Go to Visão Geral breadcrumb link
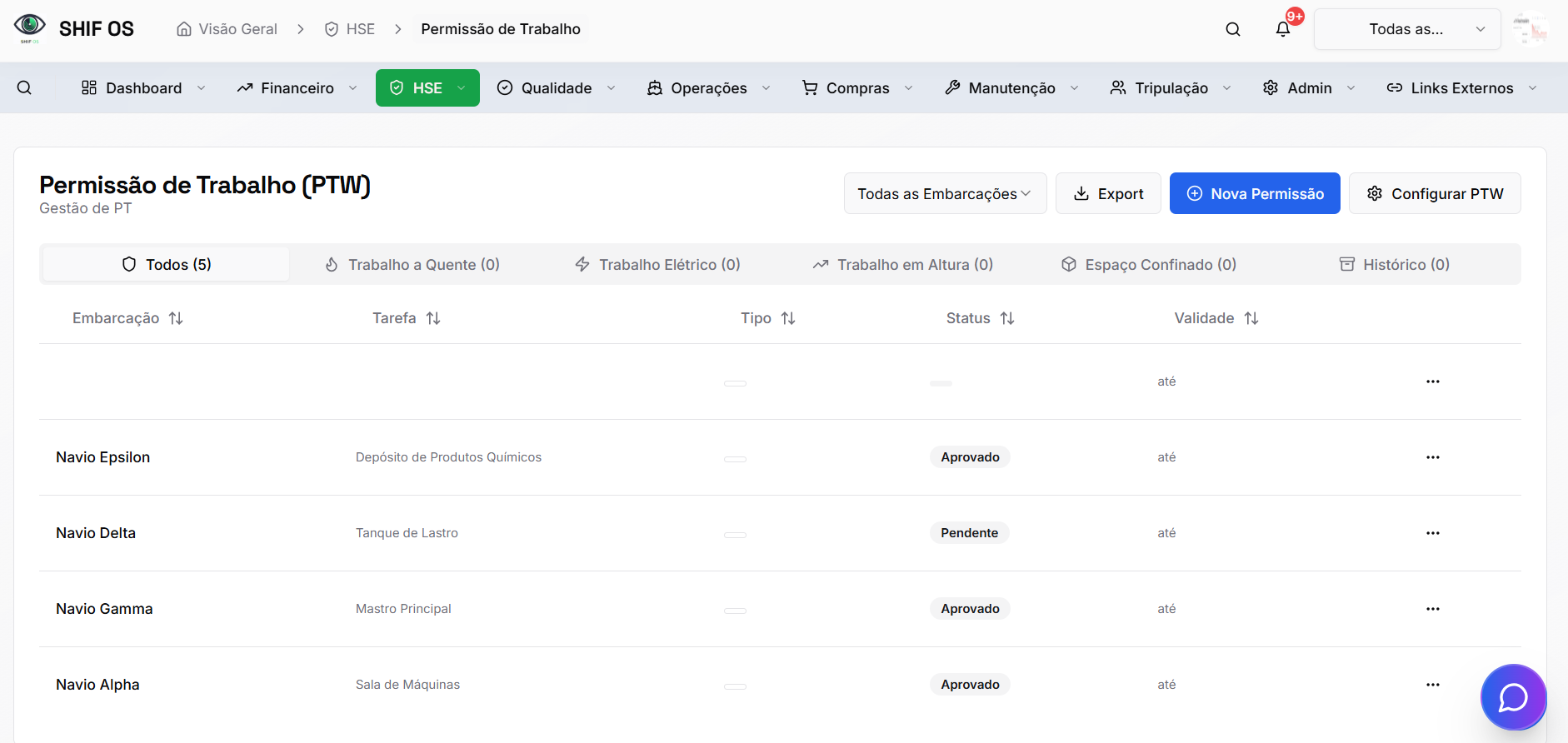Viewport: 1568px width, 743px height. tap(227, 29)
